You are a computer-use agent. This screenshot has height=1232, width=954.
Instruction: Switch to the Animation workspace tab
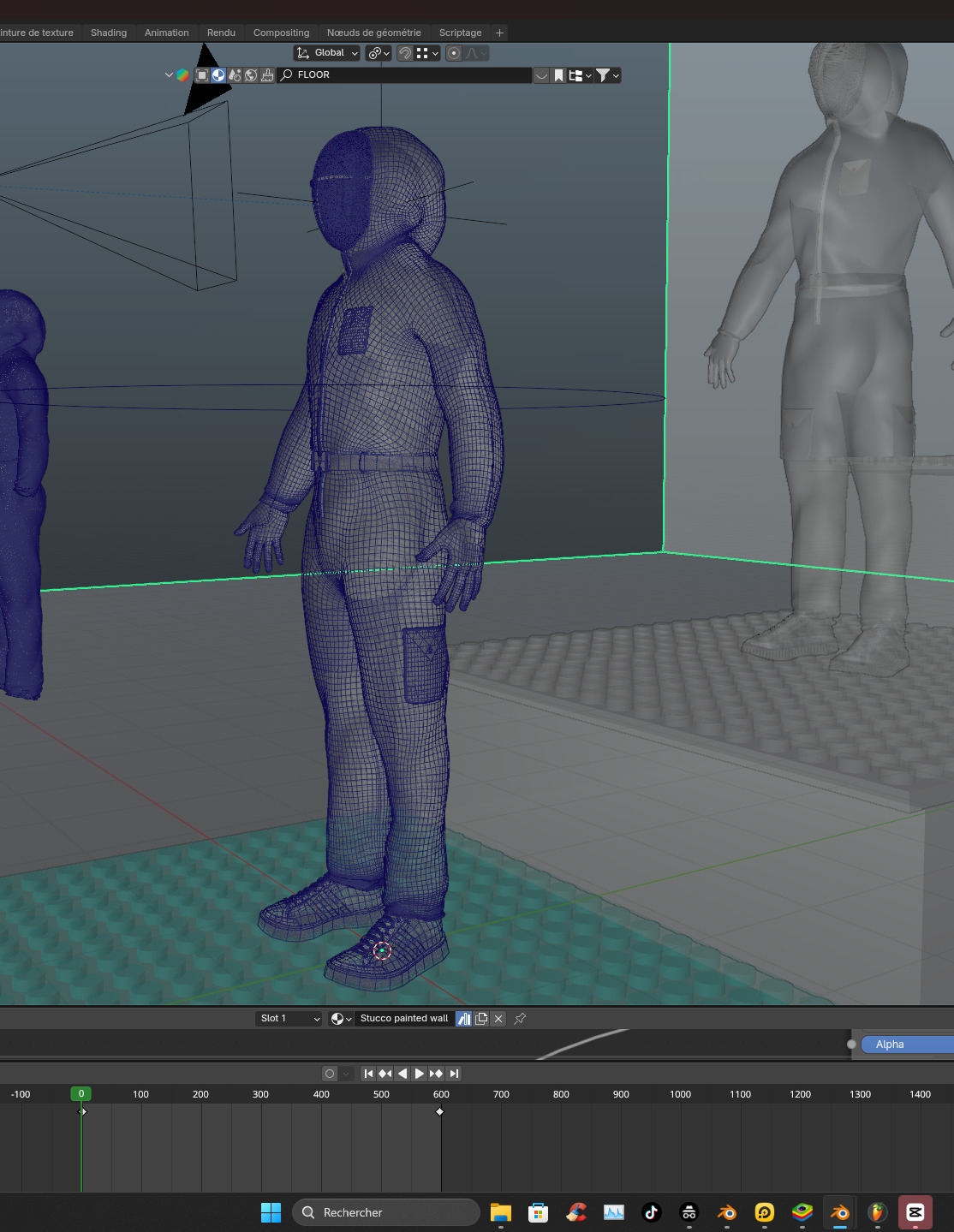click(x=166, y=33)
